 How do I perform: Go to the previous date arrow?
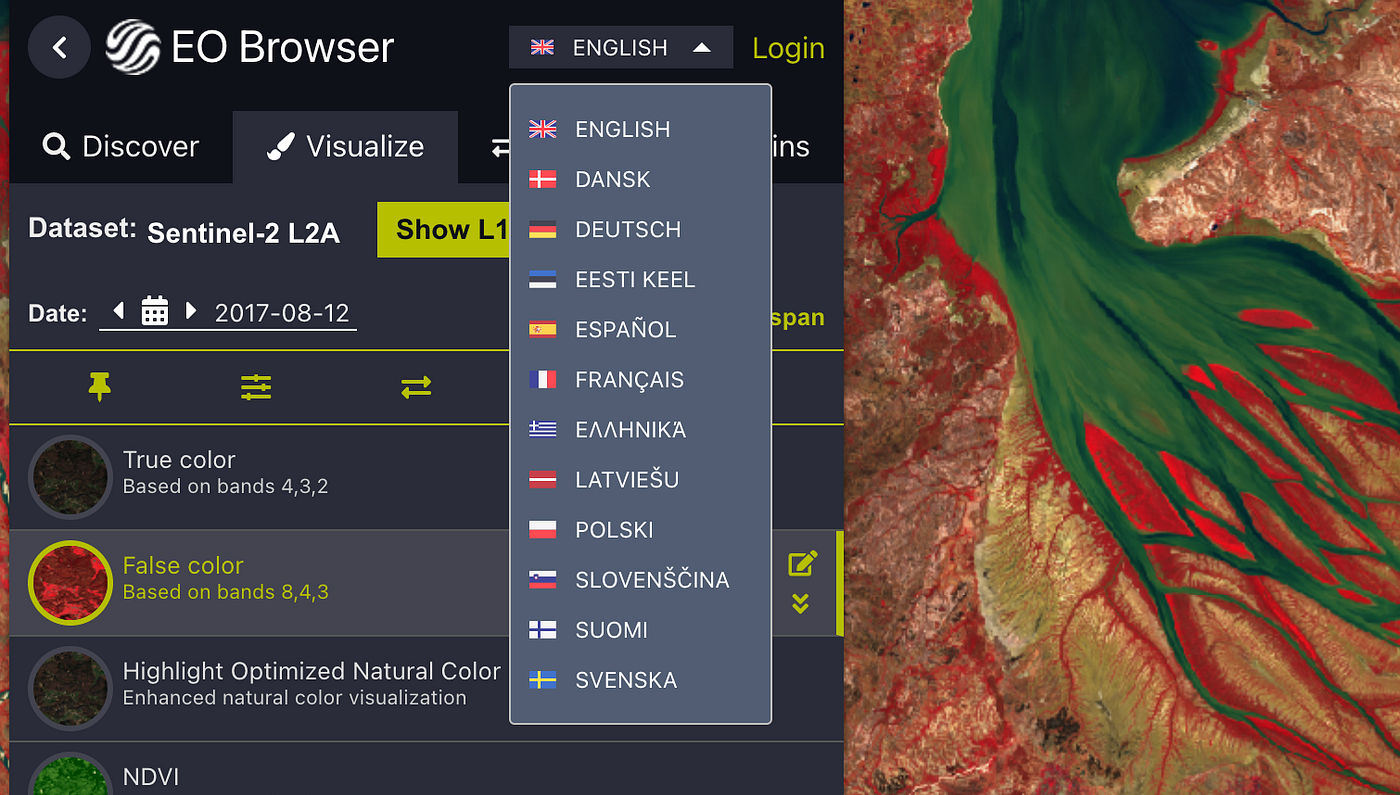pyautogui.click(x=119, y=311)
